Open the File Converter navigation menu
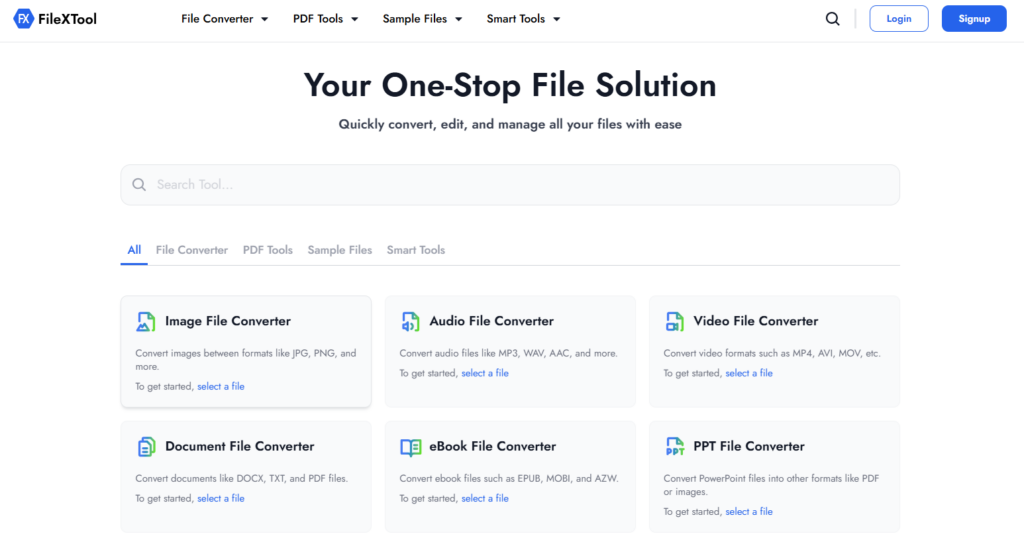The width and height of the screenshot is (1024, 544). point(225,19)
